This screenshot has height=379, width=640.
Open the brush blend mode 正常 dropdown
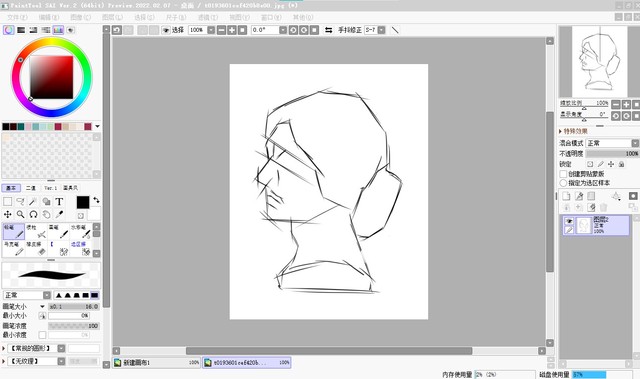click(x=47, y=295)
